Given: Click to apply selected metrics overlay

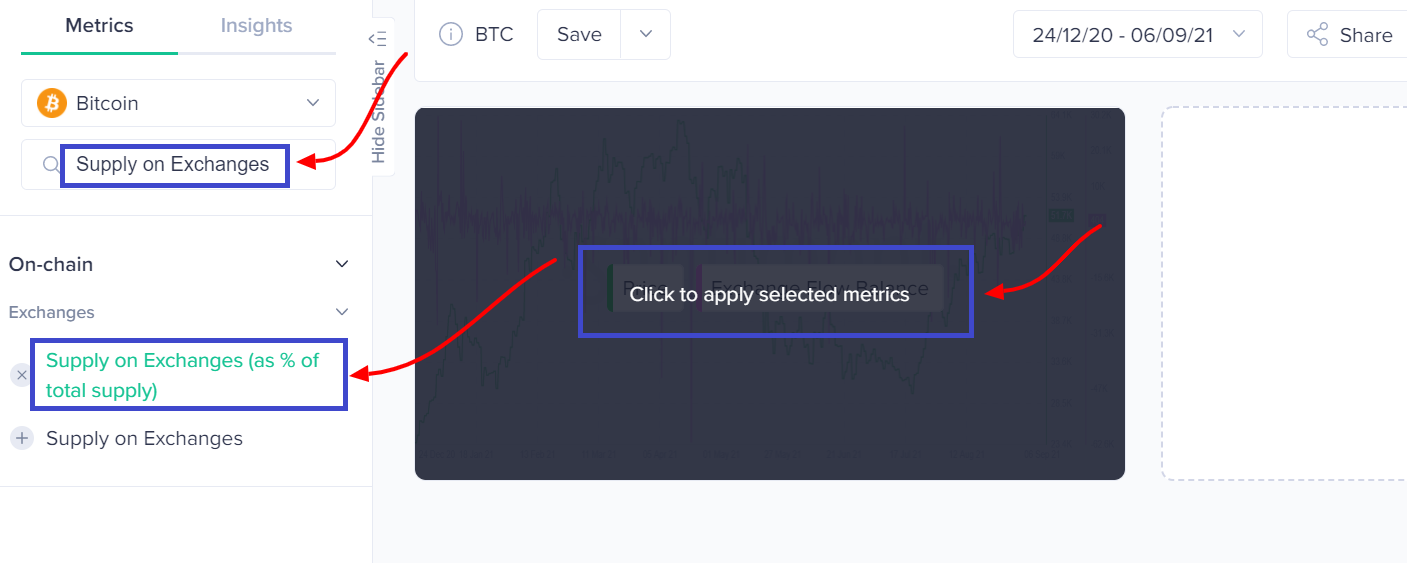Looking at the screenshot, I should pos(770,294).
